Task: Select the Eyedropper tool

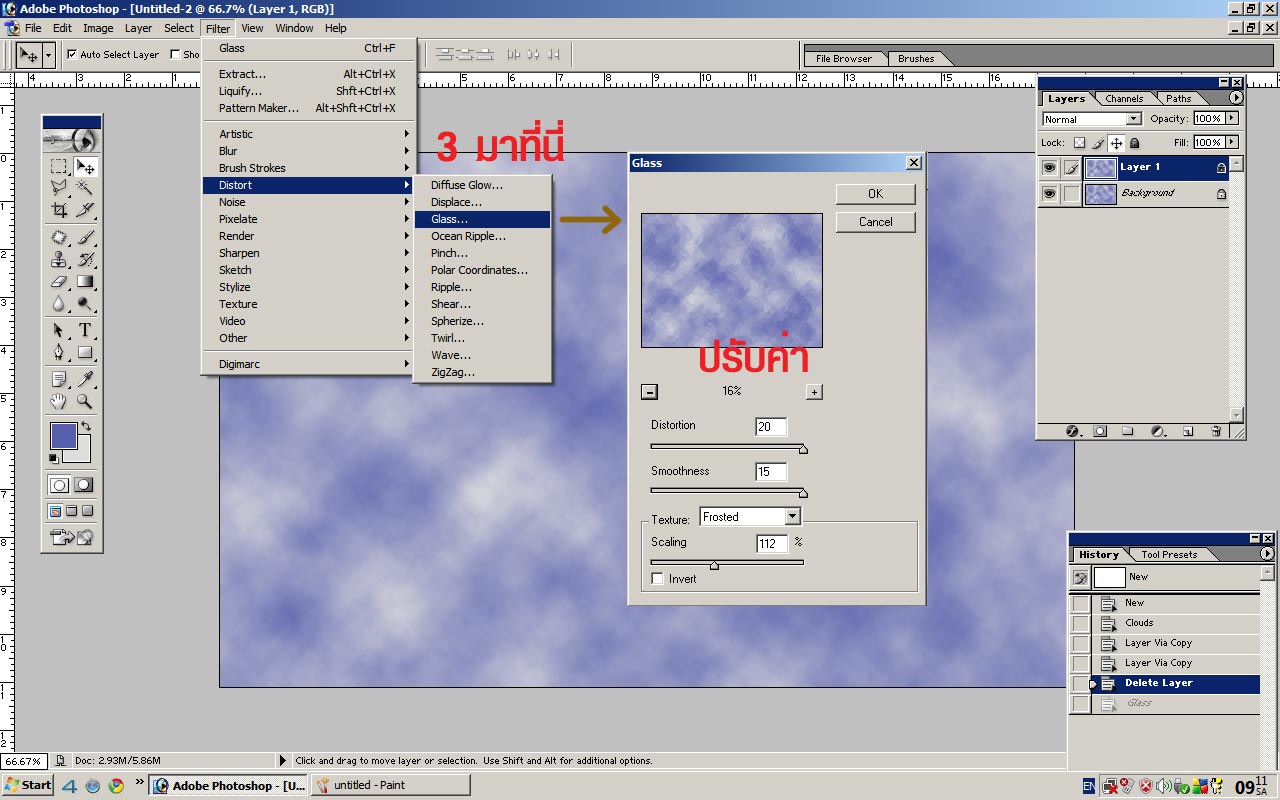Action: pos(85,379)
